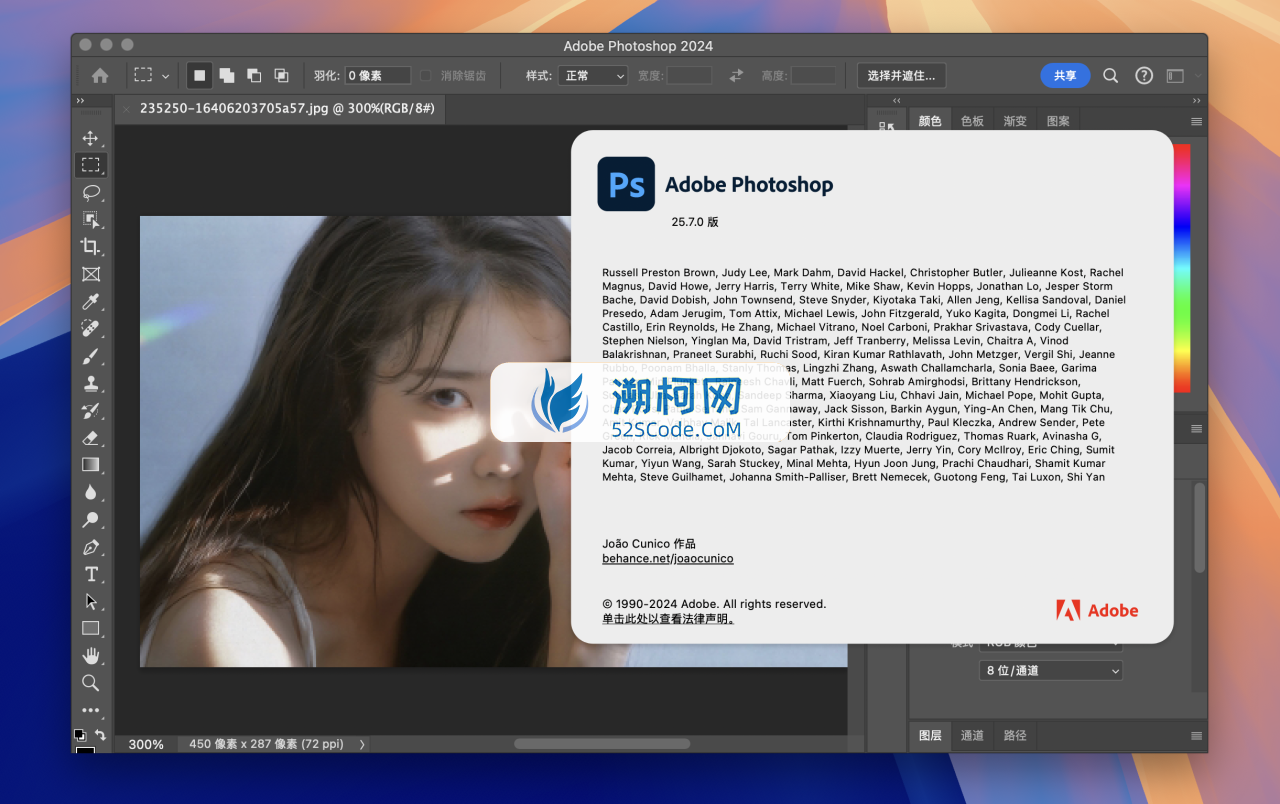The image size is (1280, 804).
Task: Collapse right panels using double-arrow
Action: coord(1197,101)
